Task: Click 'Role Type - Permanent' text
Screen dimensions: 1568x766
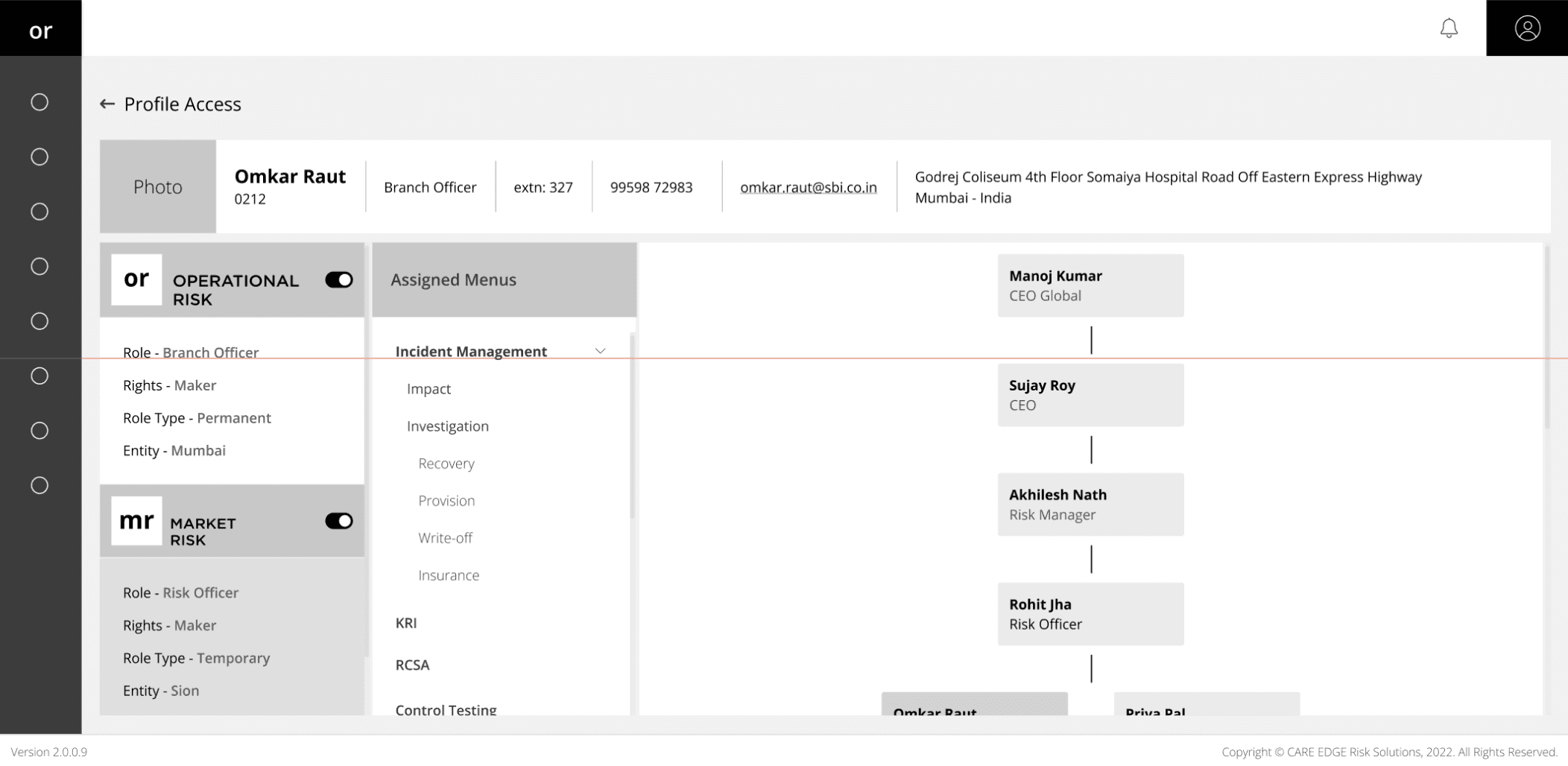Action: tap(197, 418)
